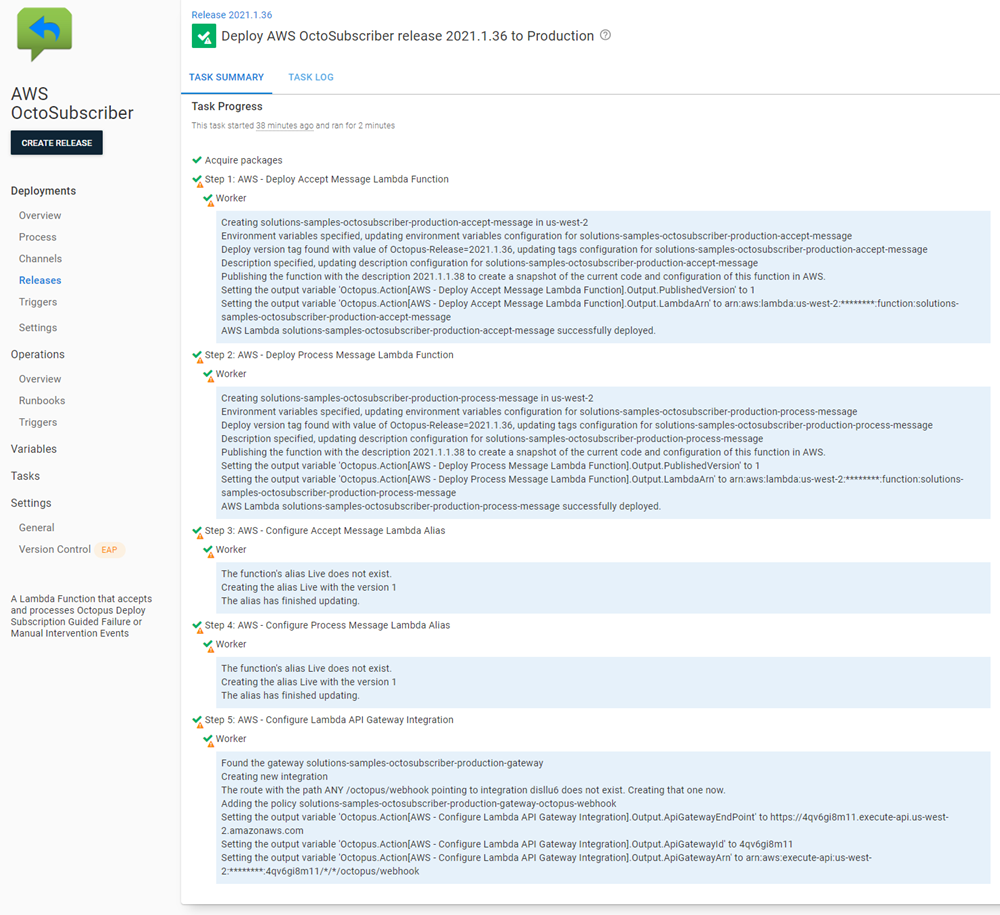Switch to the TASK LOG tab
Screen dimensions: 1000x915
coord(313,77)
